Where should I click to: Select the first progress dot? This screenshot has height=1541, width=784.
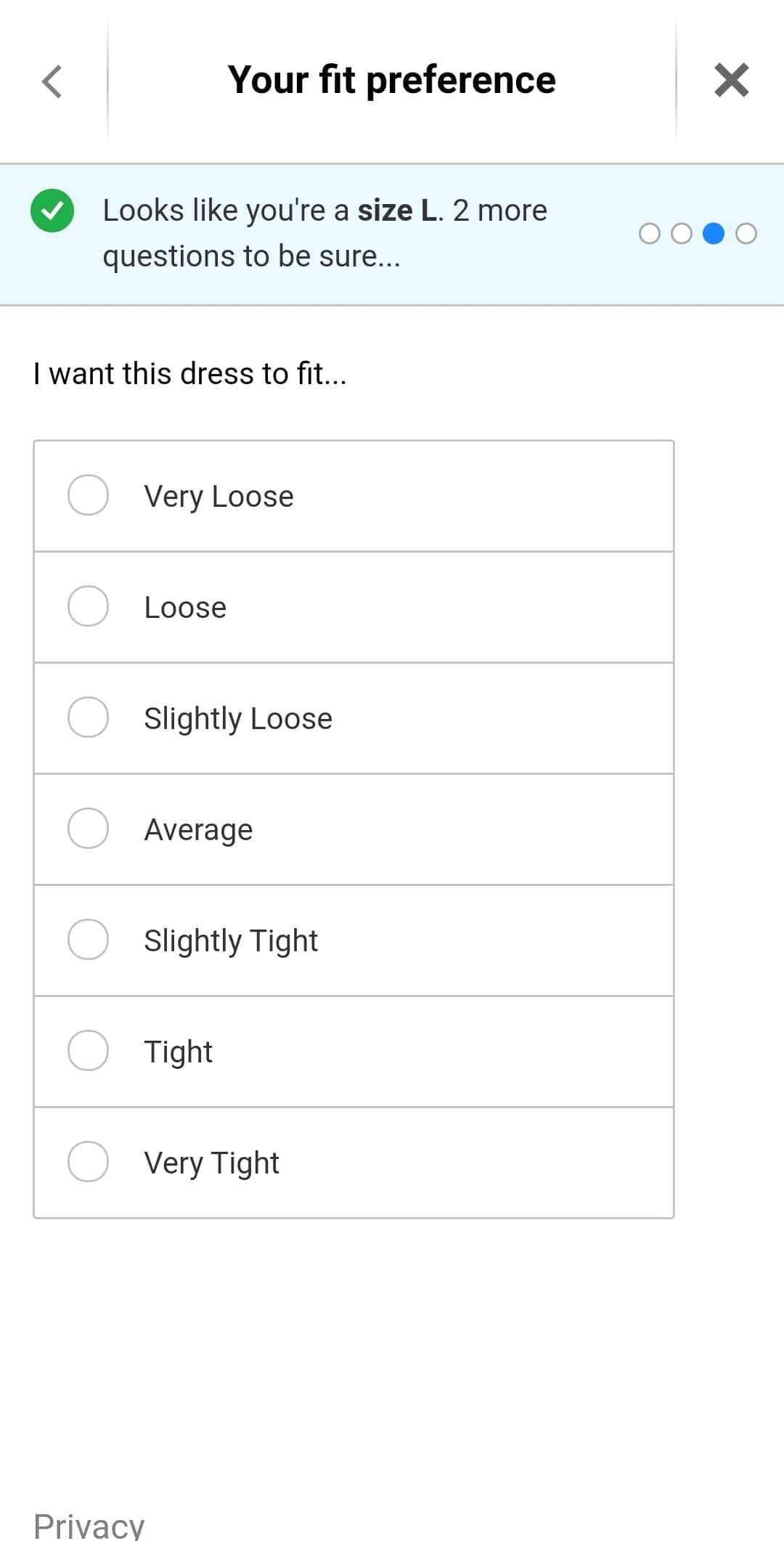coord(650,234)
